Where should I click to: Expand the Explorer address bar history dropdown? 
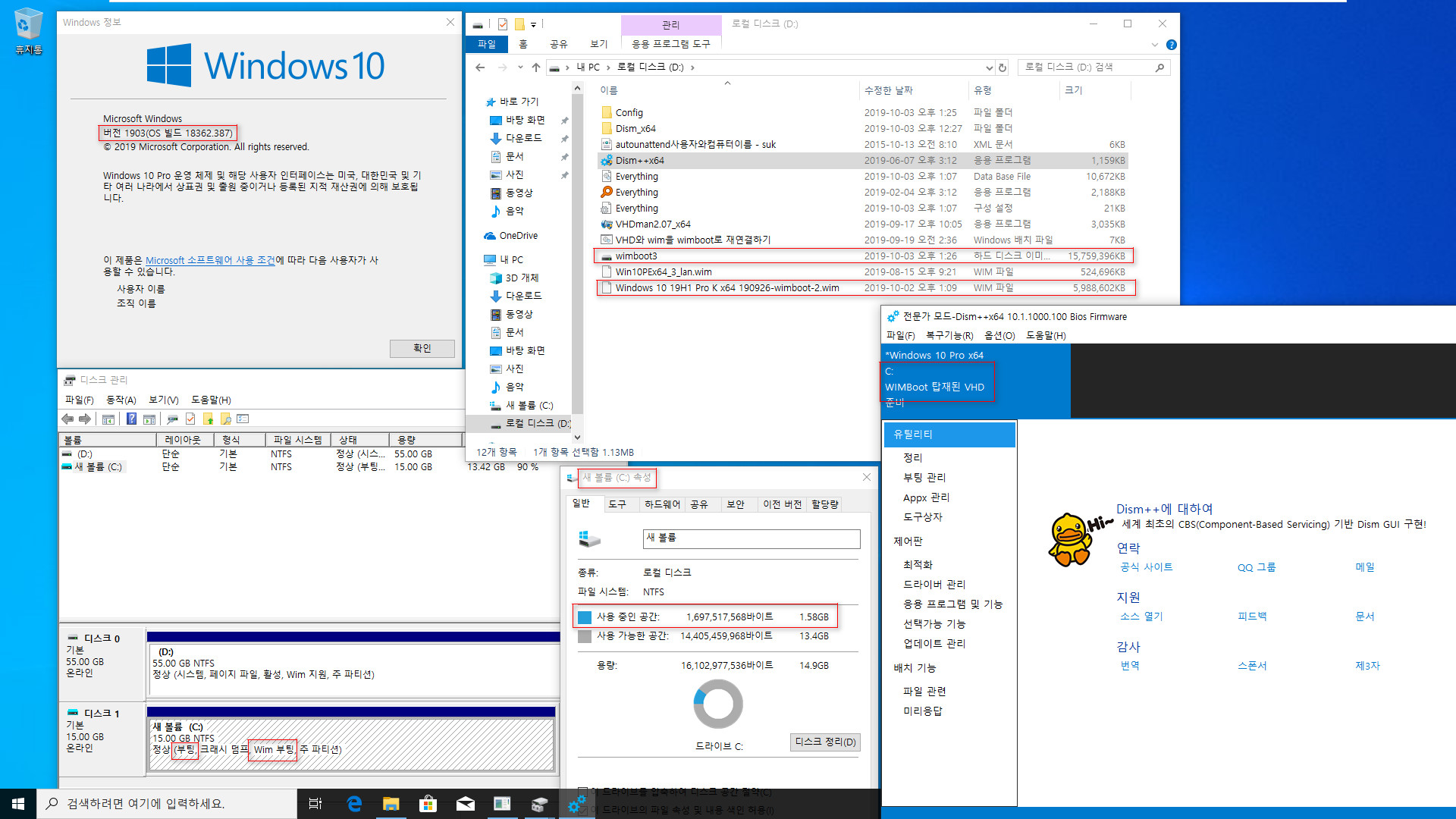click(x=989, y=67)
